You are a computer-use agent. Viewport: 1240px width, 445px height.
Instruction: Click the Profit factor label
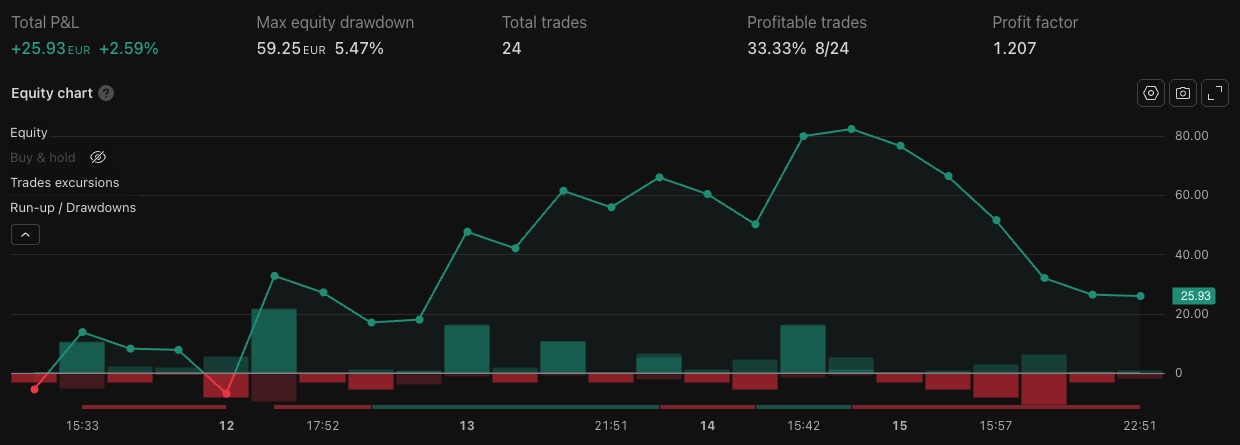pyautogui.click(x=1035, y=22)
